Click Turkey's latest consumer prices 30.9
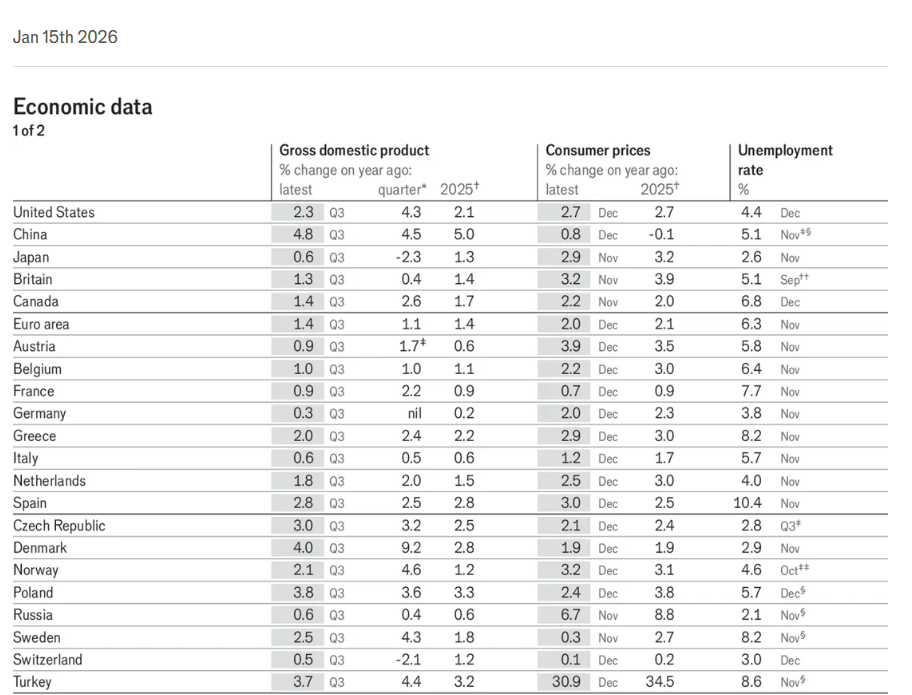The height and width of the screenshot is (695, 912). coord(566,682)
